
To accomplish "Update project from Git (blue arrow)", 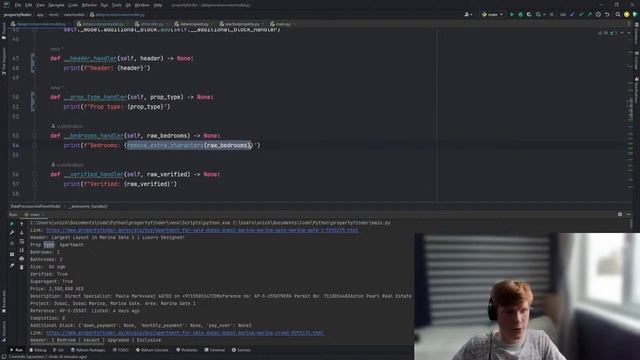I will point(572,14).
